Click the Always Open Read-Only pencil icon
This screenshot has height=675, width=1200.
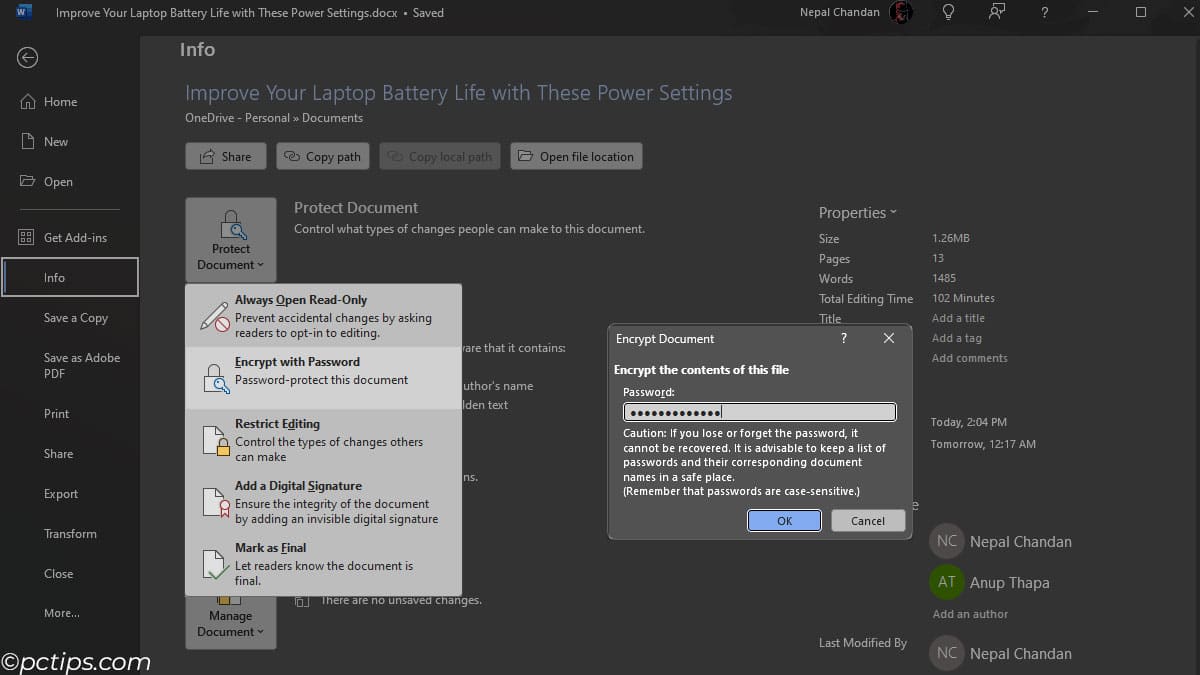pyautogui.click(x=214, y=315)
